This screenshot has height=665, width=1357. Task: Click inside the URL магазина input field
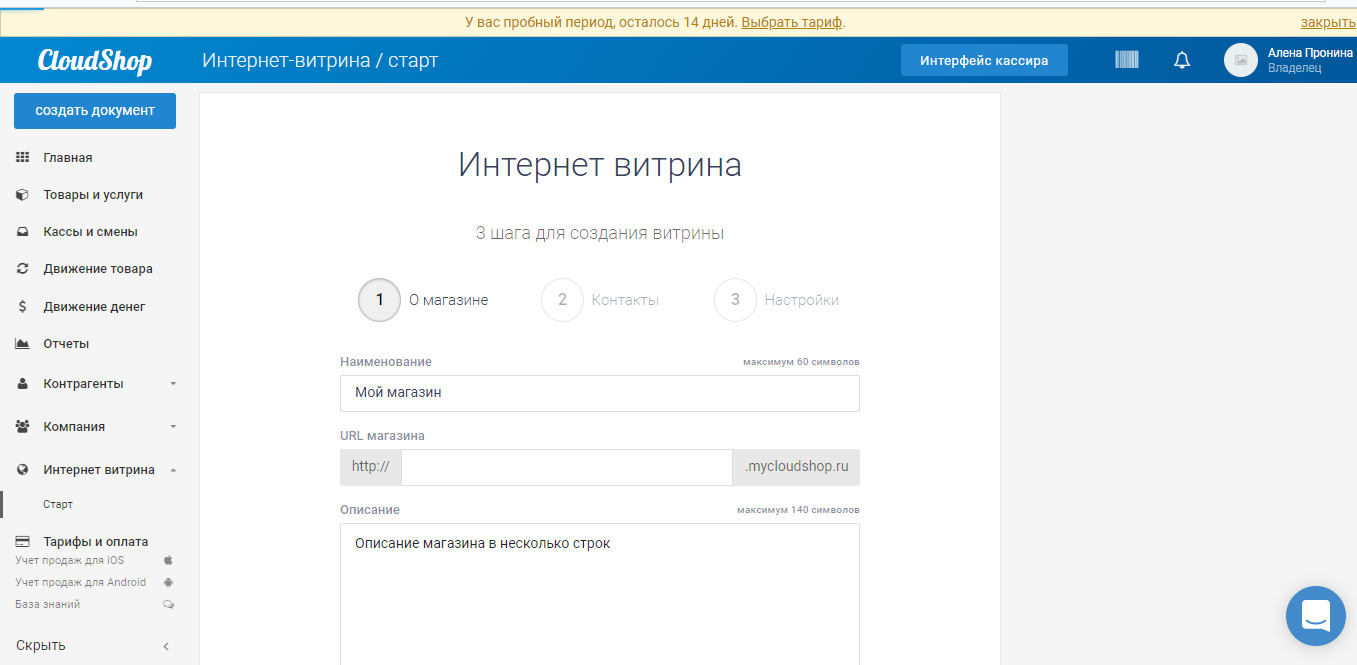[x=565, y=467]
